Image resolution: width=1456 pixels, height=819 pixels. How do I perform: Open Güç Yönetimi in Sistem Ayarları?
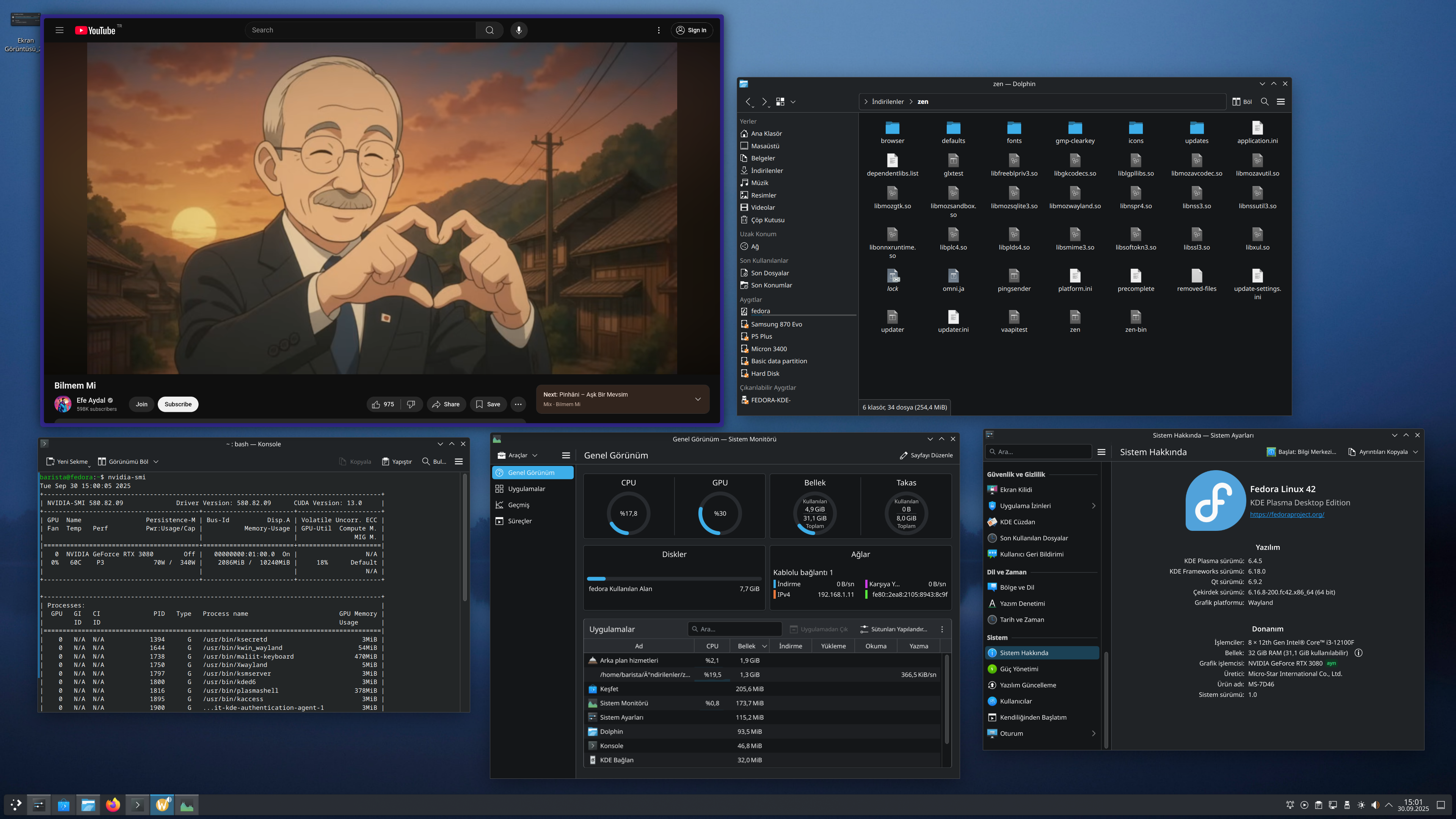(x=1042, y=668)
